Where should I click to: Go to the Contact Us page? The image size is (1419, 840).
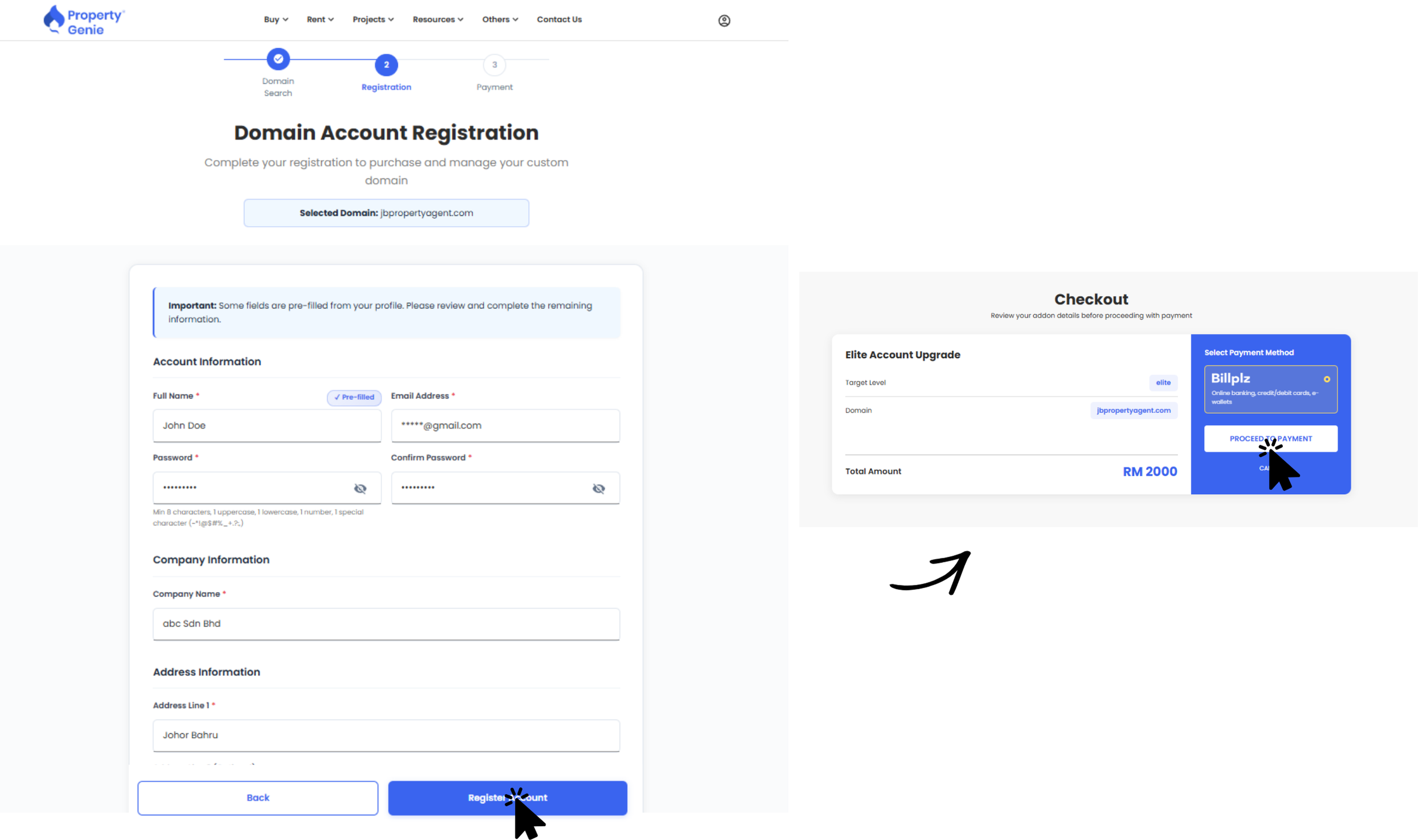(559, 20)
